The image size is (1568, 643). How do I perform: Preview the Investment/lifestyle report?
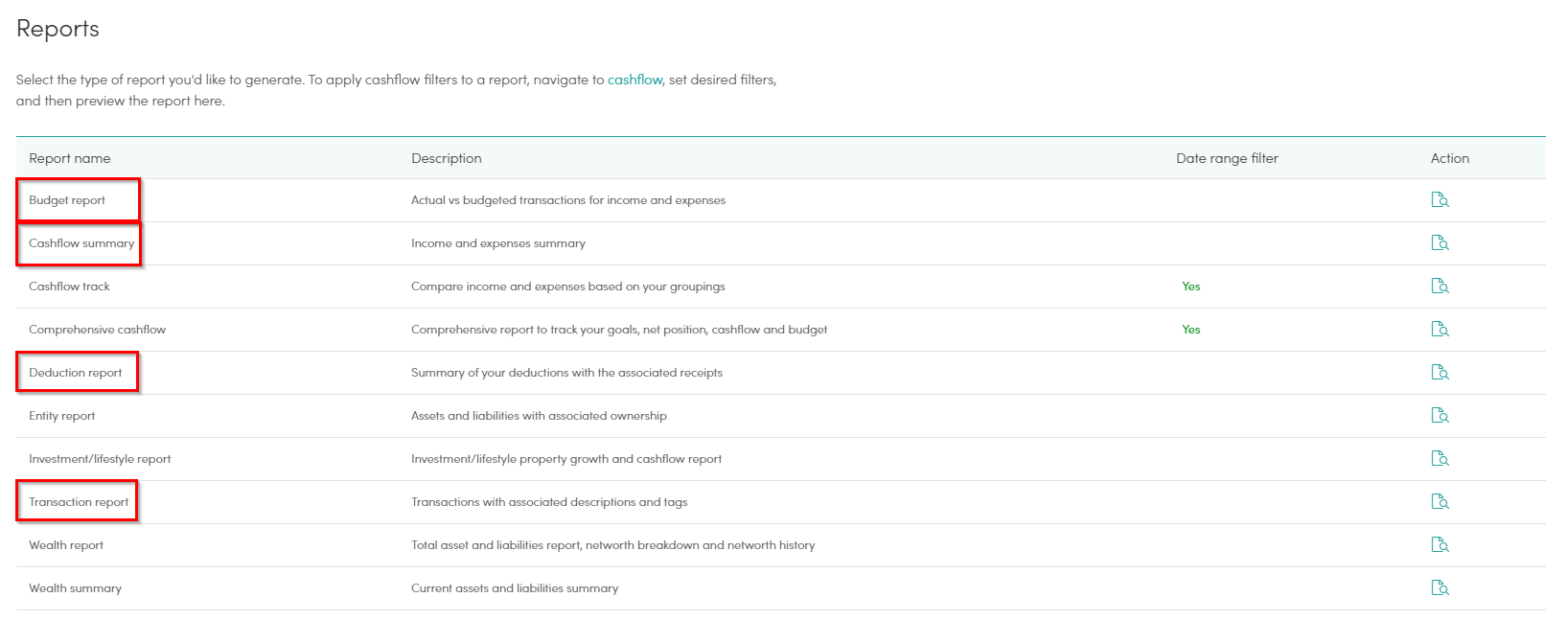coord(1440,459)
